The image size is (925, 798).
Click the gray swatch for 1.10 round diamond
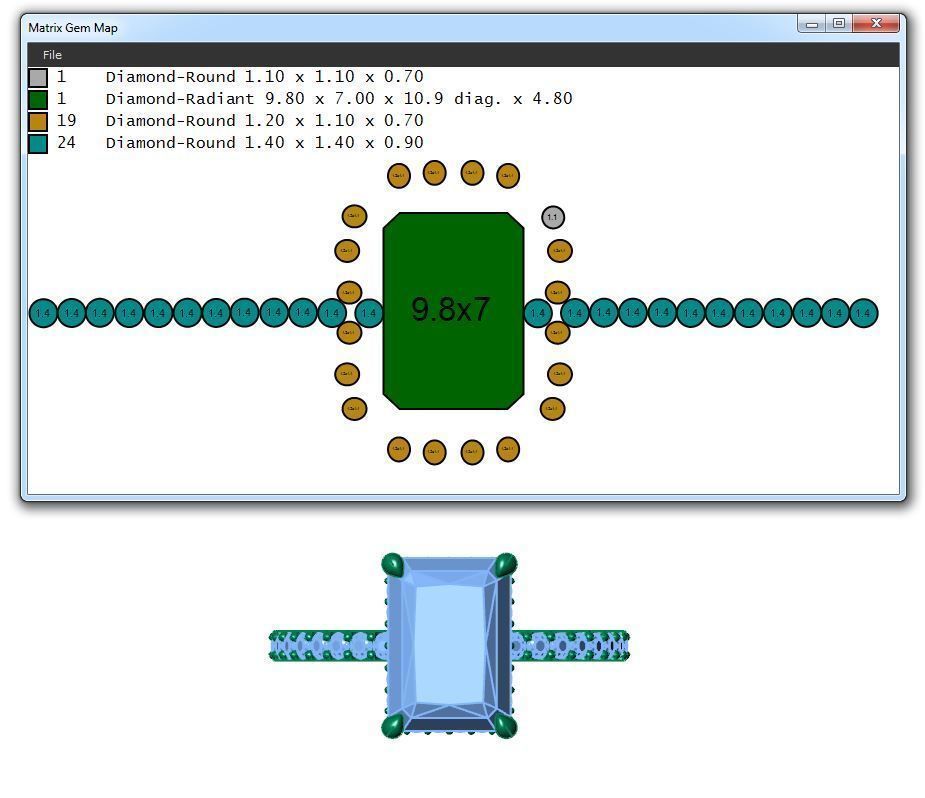38,78
